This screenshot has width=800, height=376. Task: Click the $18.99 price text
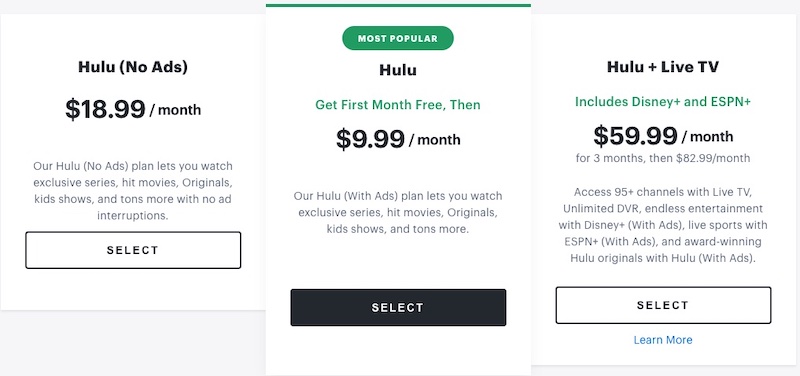point(106,109)
